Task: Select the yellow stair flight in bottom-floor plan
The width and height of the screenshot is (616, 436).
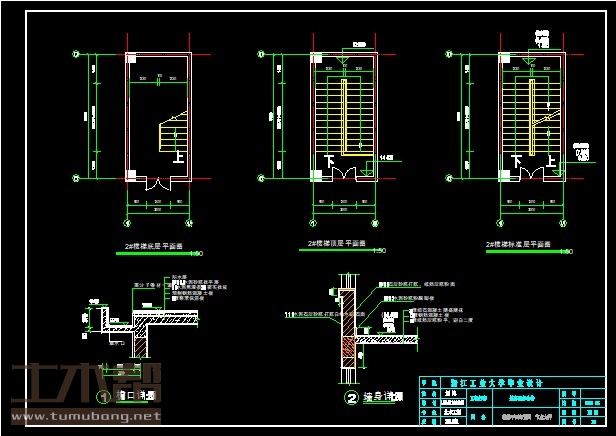Action: (x=172, y=134)
